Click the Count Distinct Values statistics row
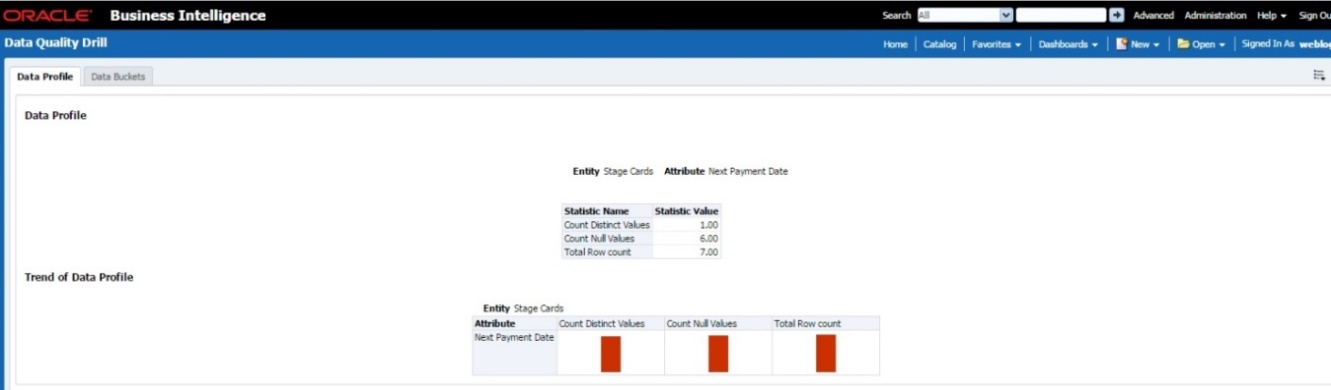 641,225
